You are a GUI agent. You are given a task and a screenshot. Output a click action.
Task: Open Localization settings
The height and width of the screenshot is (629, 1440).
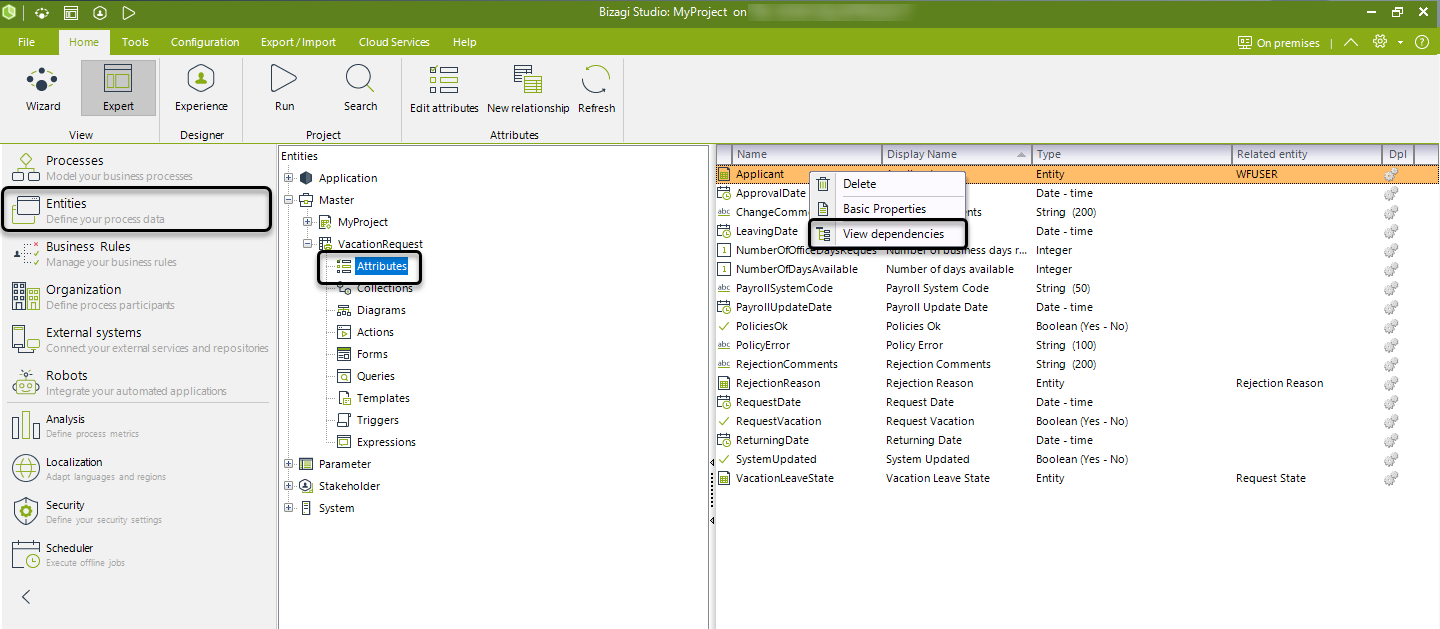(x=139, y=468)
